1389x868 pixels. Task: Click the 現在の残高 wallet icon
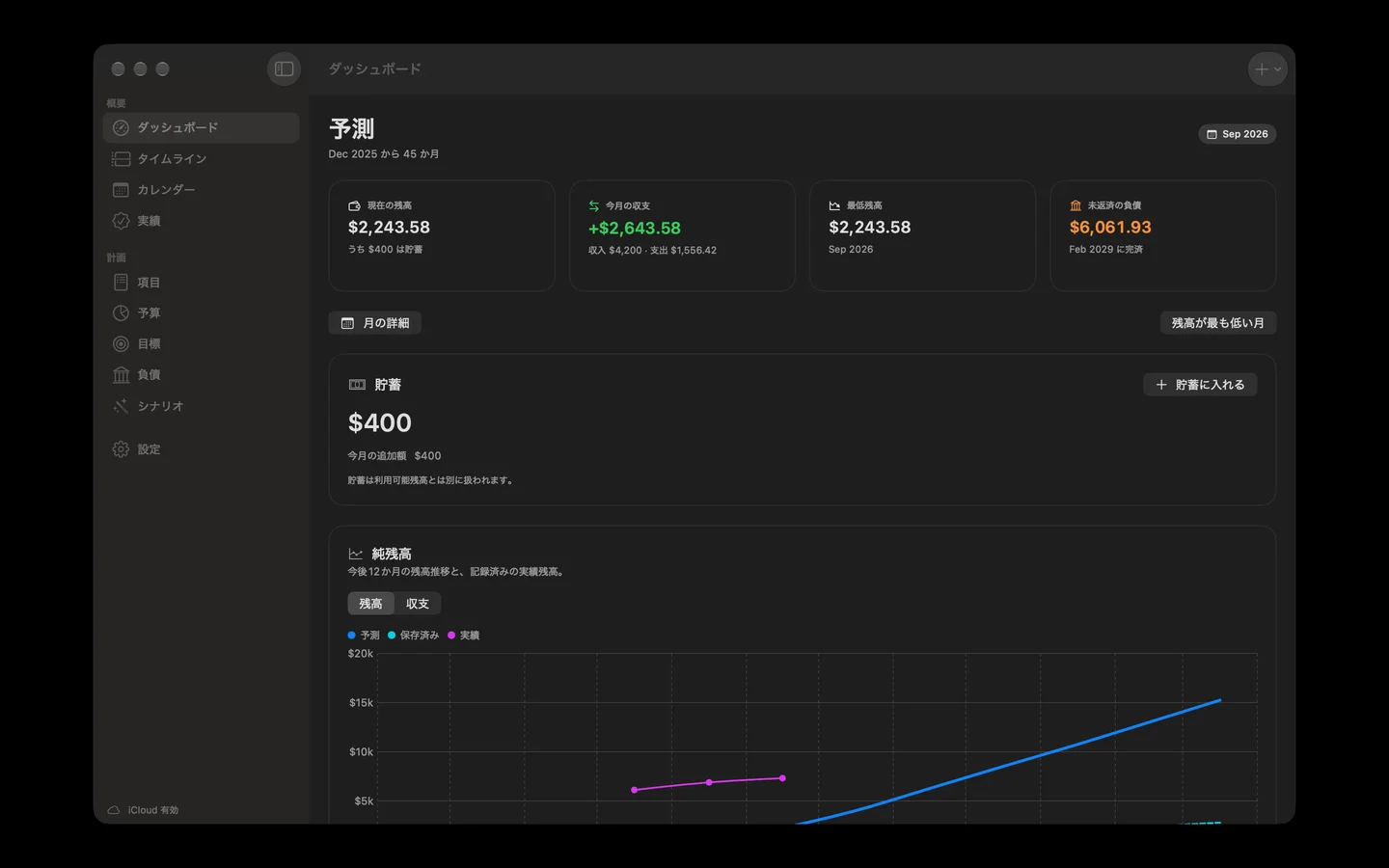coord(354,205)
